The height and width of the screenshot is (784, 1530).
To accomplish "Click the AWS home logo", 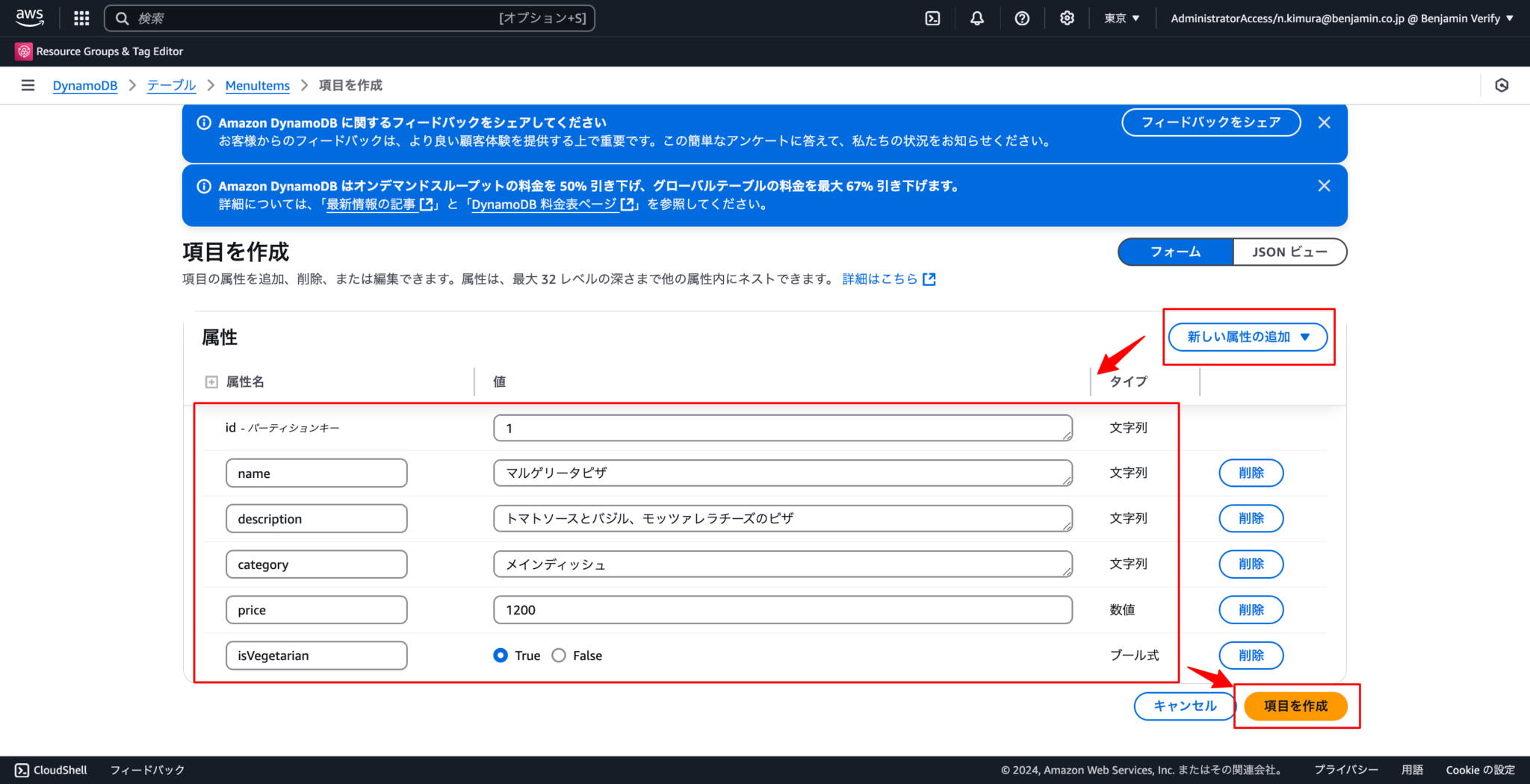I will point(29,18).
